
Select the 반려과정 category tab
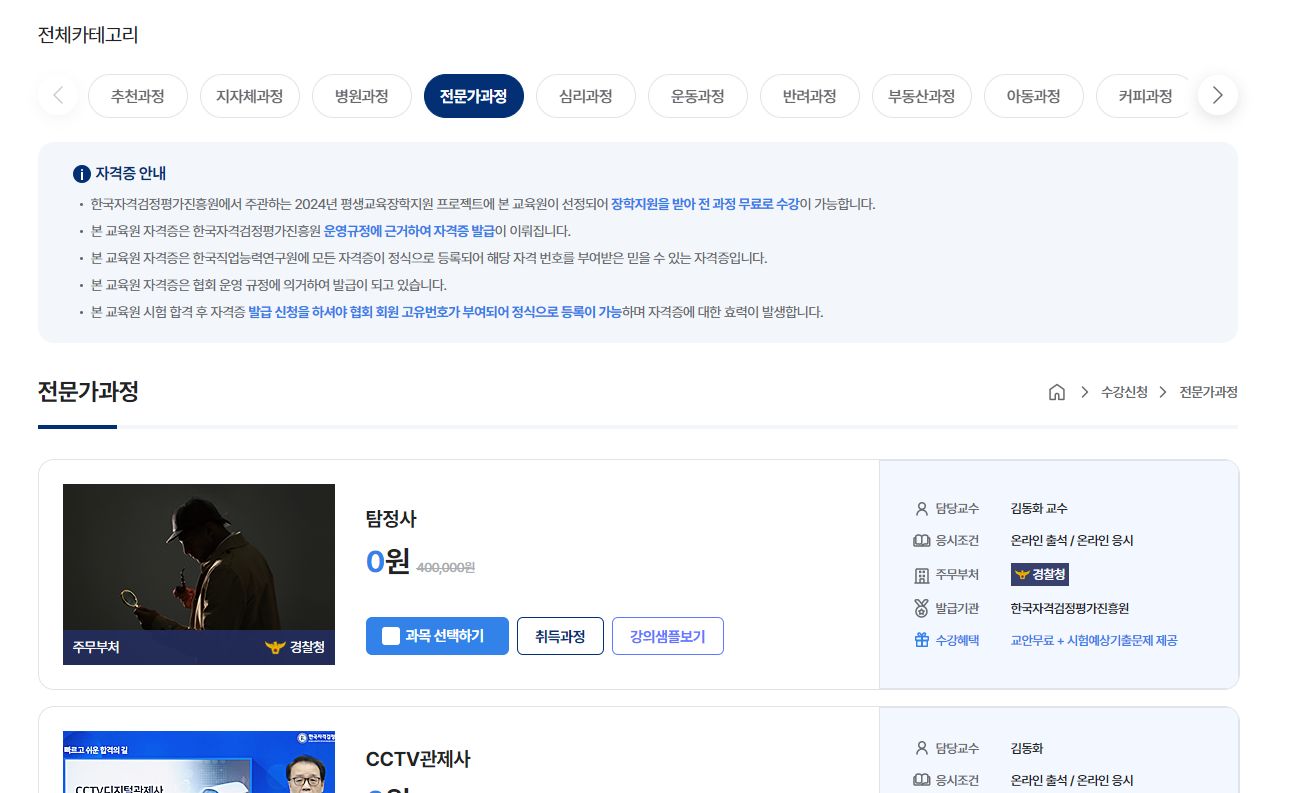(809, 96)
